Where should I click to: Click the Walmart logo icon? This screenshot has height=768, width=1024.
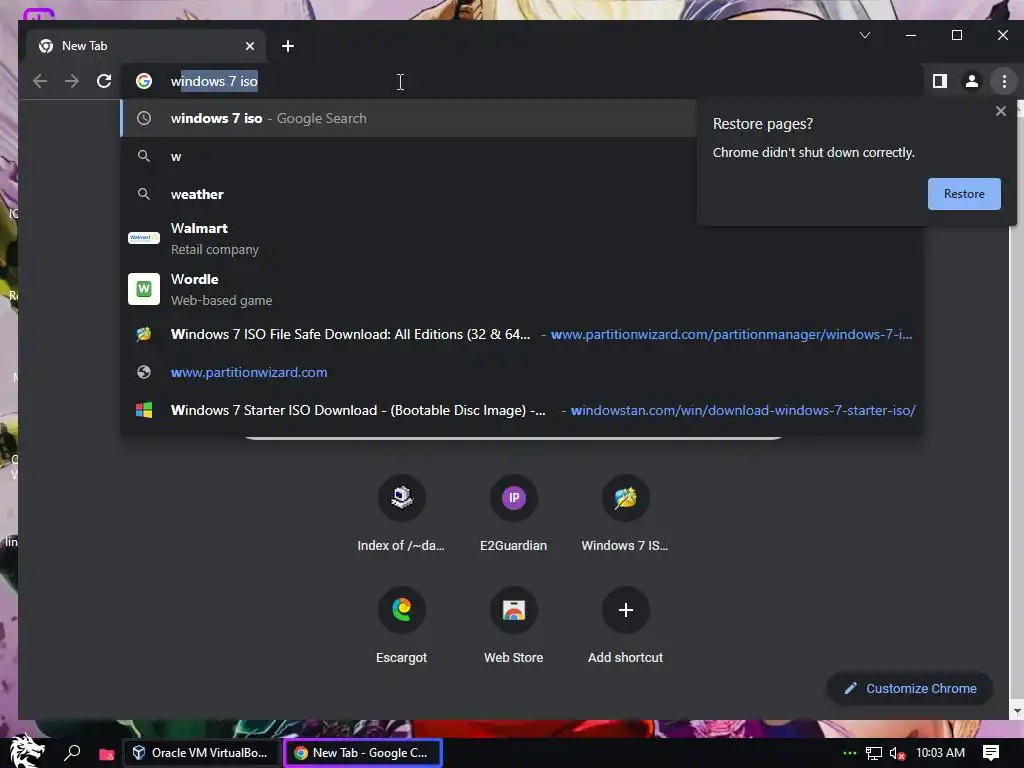(144, 238)
